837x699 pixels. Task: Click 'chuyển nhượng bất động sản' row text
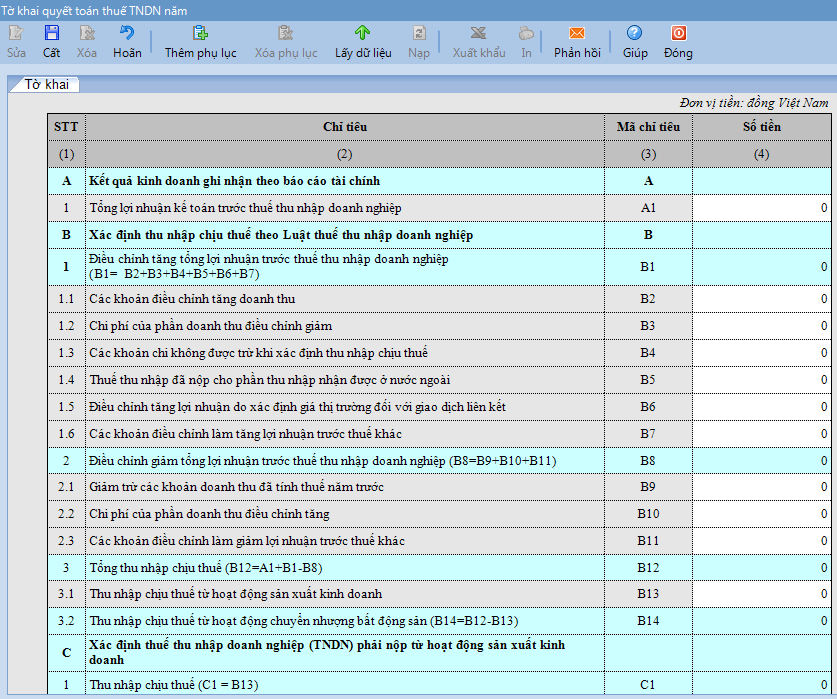pyautogui.click(x=304, y=621)
